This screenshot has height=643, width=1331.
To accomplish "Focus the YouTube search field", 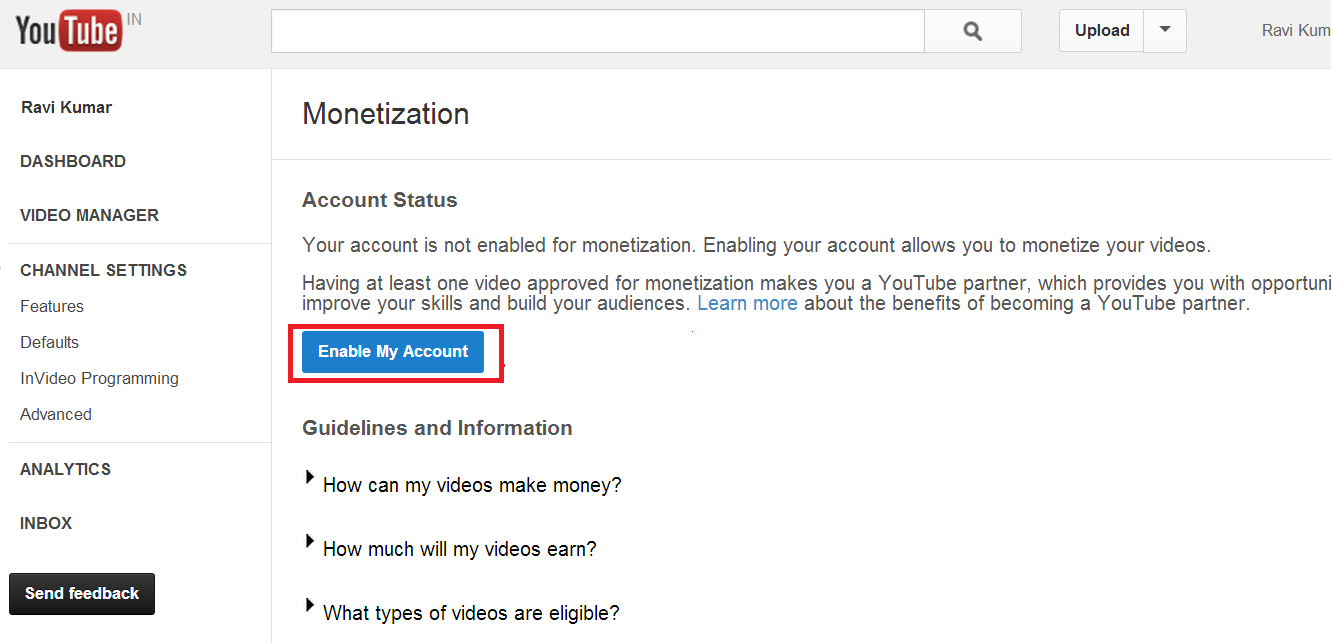I will [x=598, y=31].
